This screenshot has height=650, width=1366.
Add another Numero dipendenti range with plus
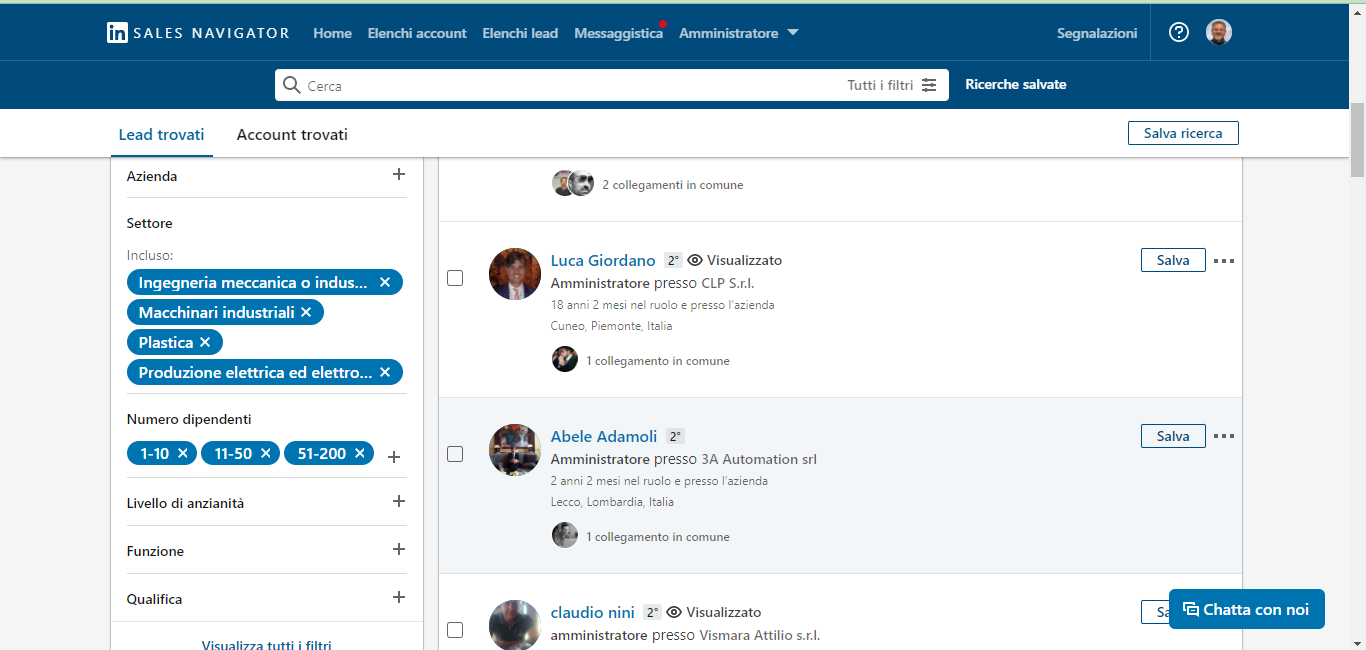(x=394, y=457)
